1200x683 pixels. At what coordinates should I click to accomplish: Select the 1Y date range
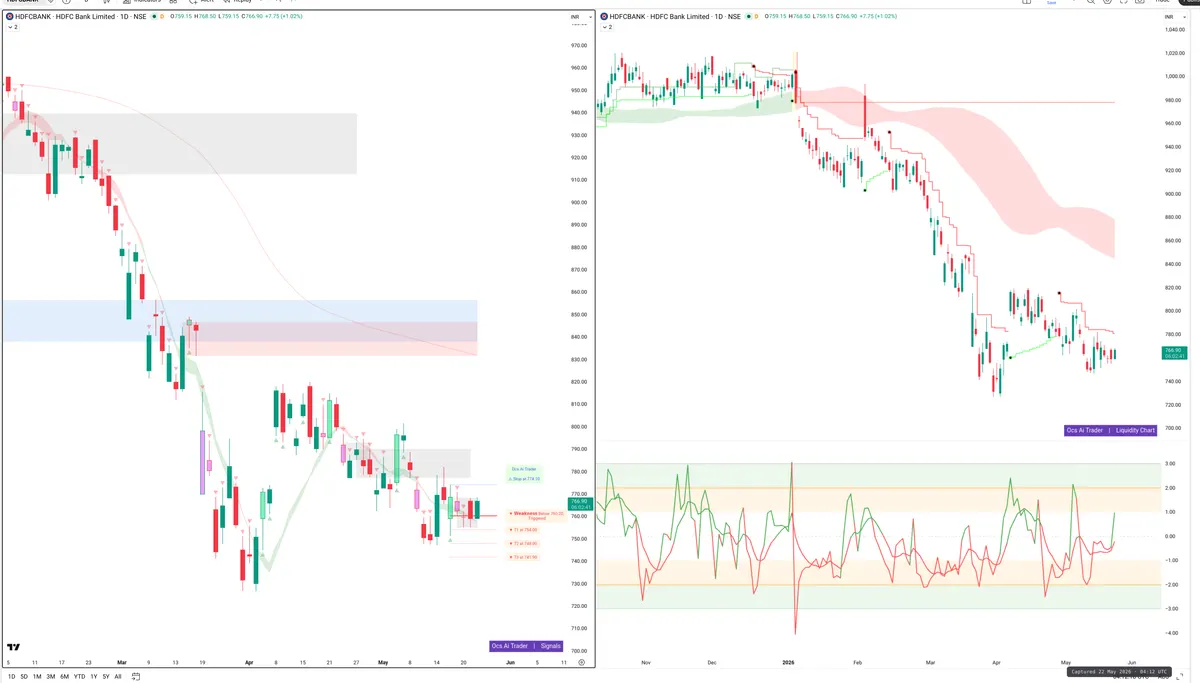pos(94,677)
